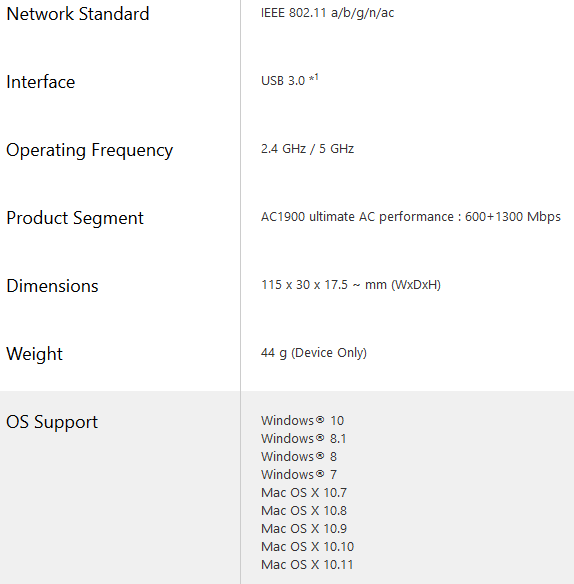
Task: Select the Mac OS X 10.7 entry
Action: [x=304, y=492]
